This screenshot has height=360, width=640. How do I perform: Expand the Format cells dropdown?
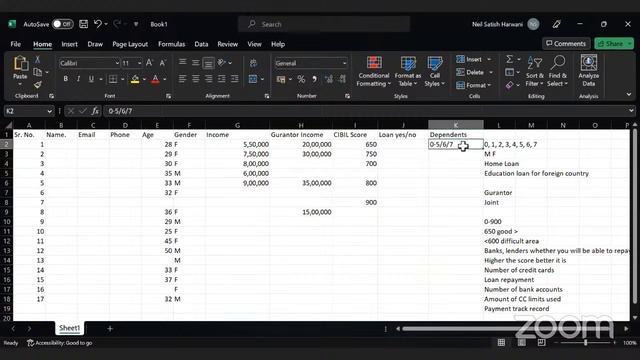pyautogui.click(x=489, y=85)
